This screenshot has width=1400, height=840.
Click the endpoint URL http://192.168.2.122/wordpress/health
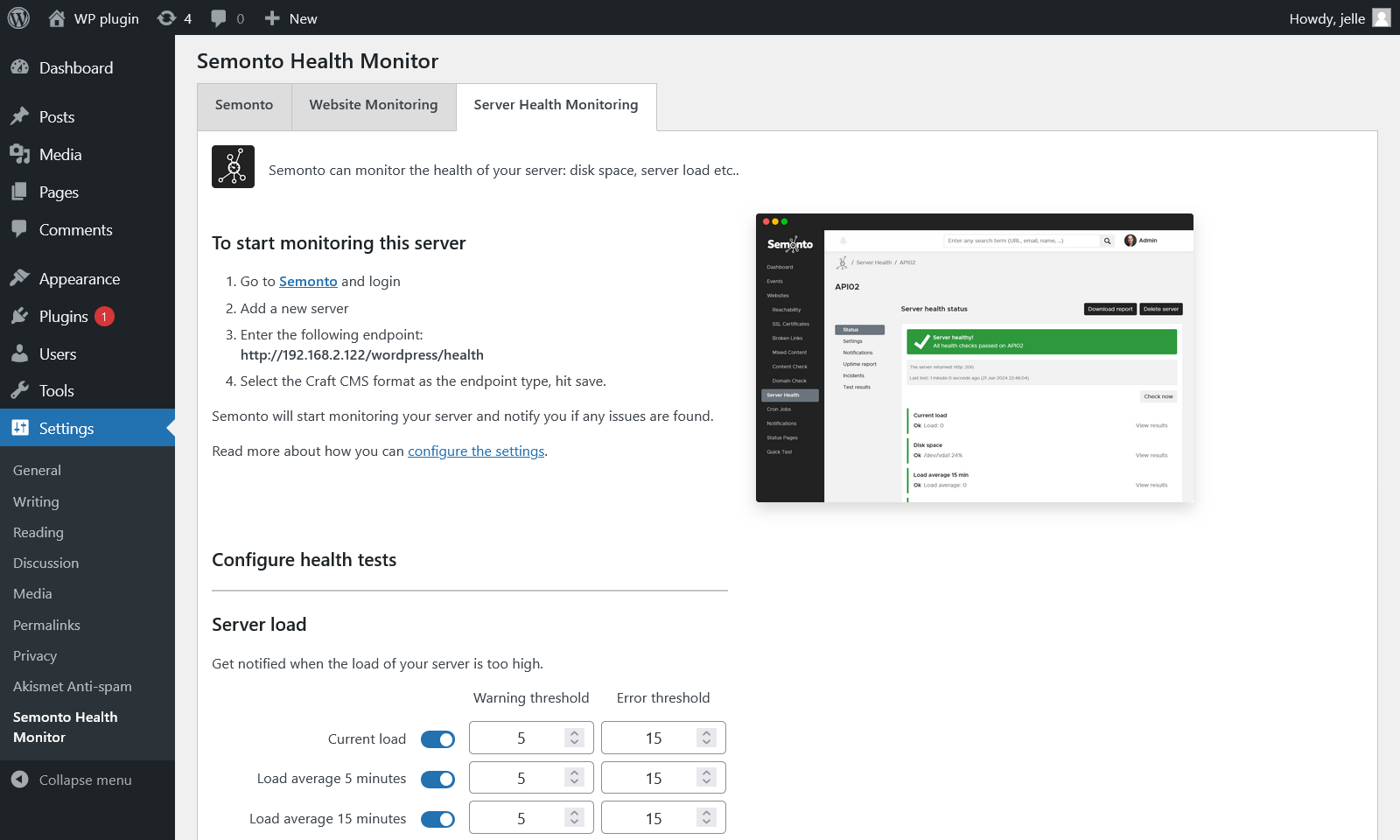tap(362, 354)
